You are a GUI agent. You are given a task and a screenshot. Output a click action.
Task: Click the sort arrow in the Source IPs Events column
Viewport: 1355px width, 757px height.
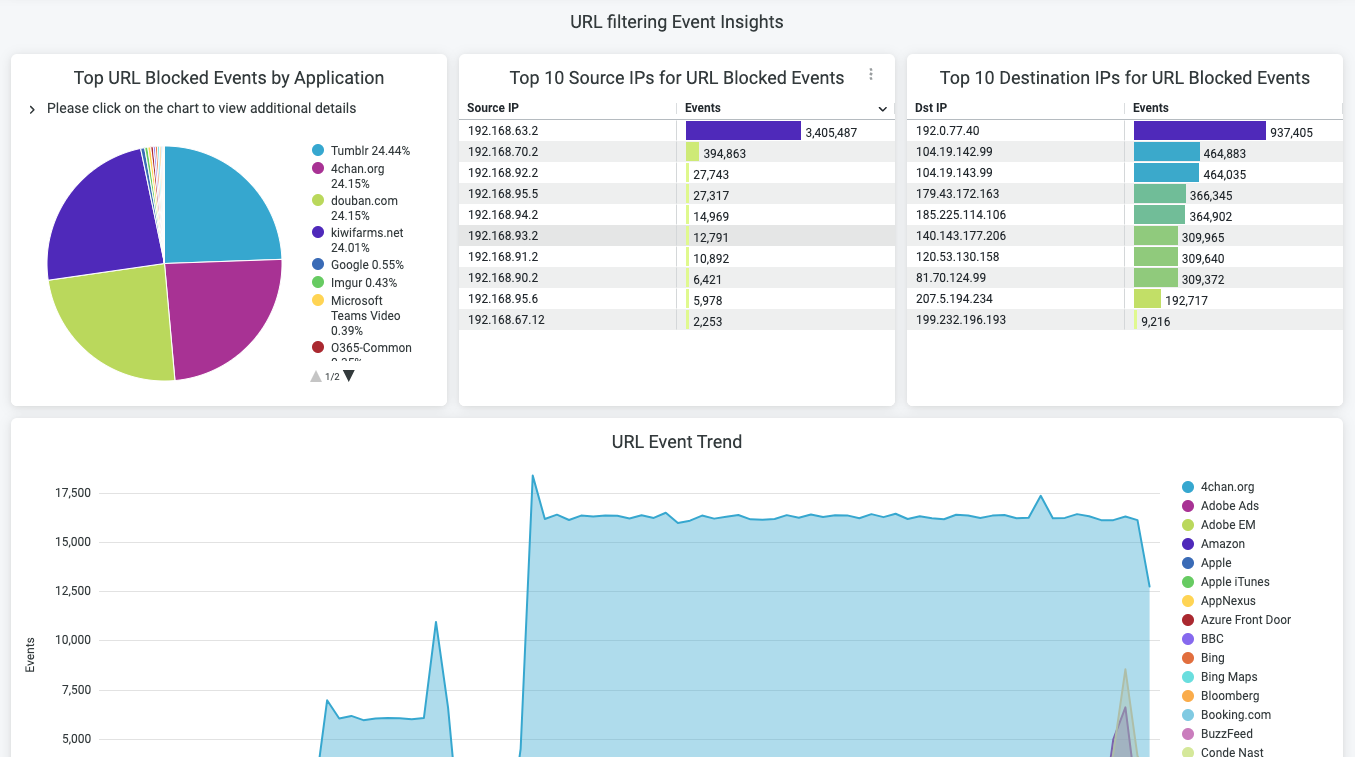click(883, 108)
